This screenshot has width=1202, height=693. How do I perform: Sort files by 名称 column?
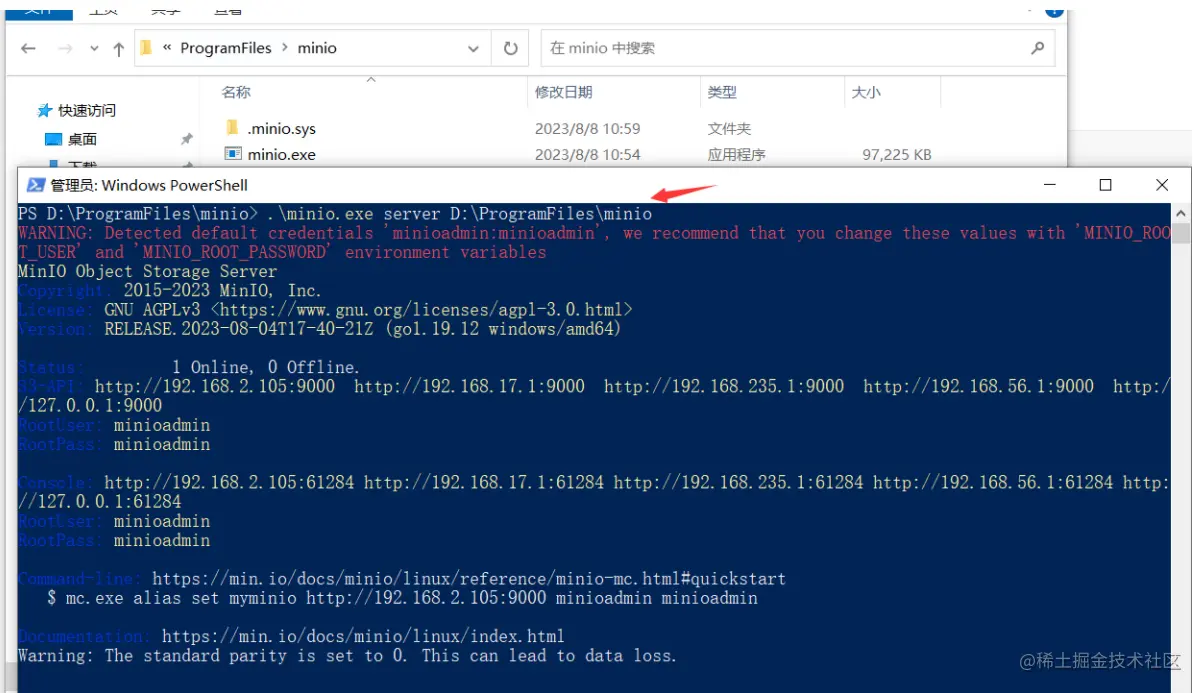point(236,92)
